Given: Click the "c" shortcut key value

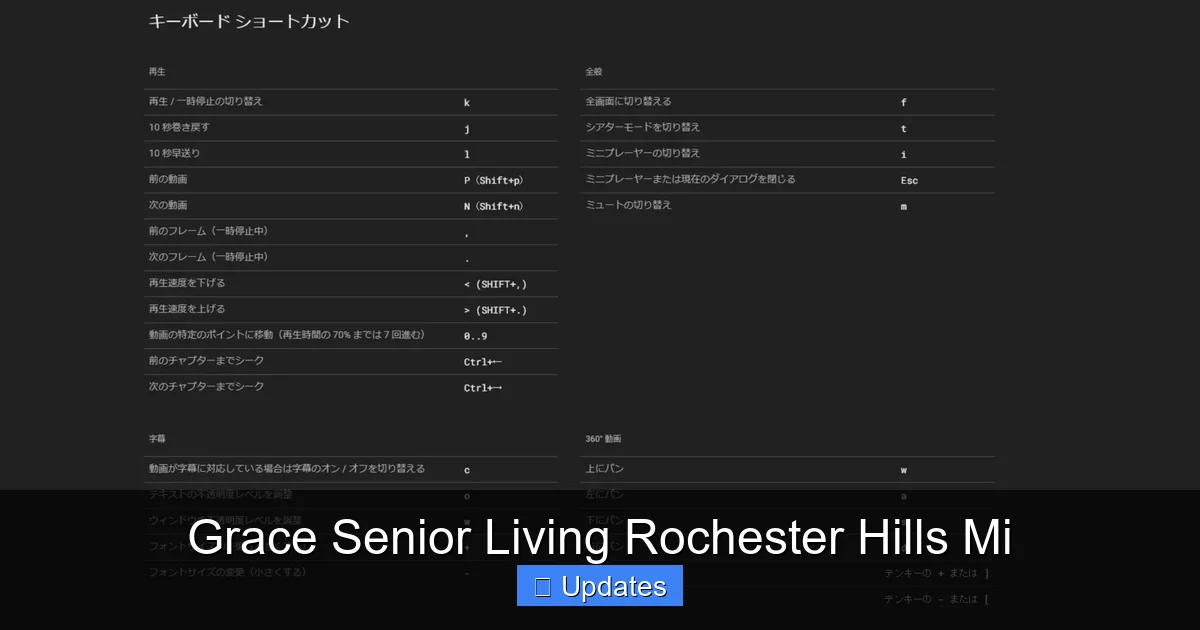Looking at the screenshot, I should point(467,470).
